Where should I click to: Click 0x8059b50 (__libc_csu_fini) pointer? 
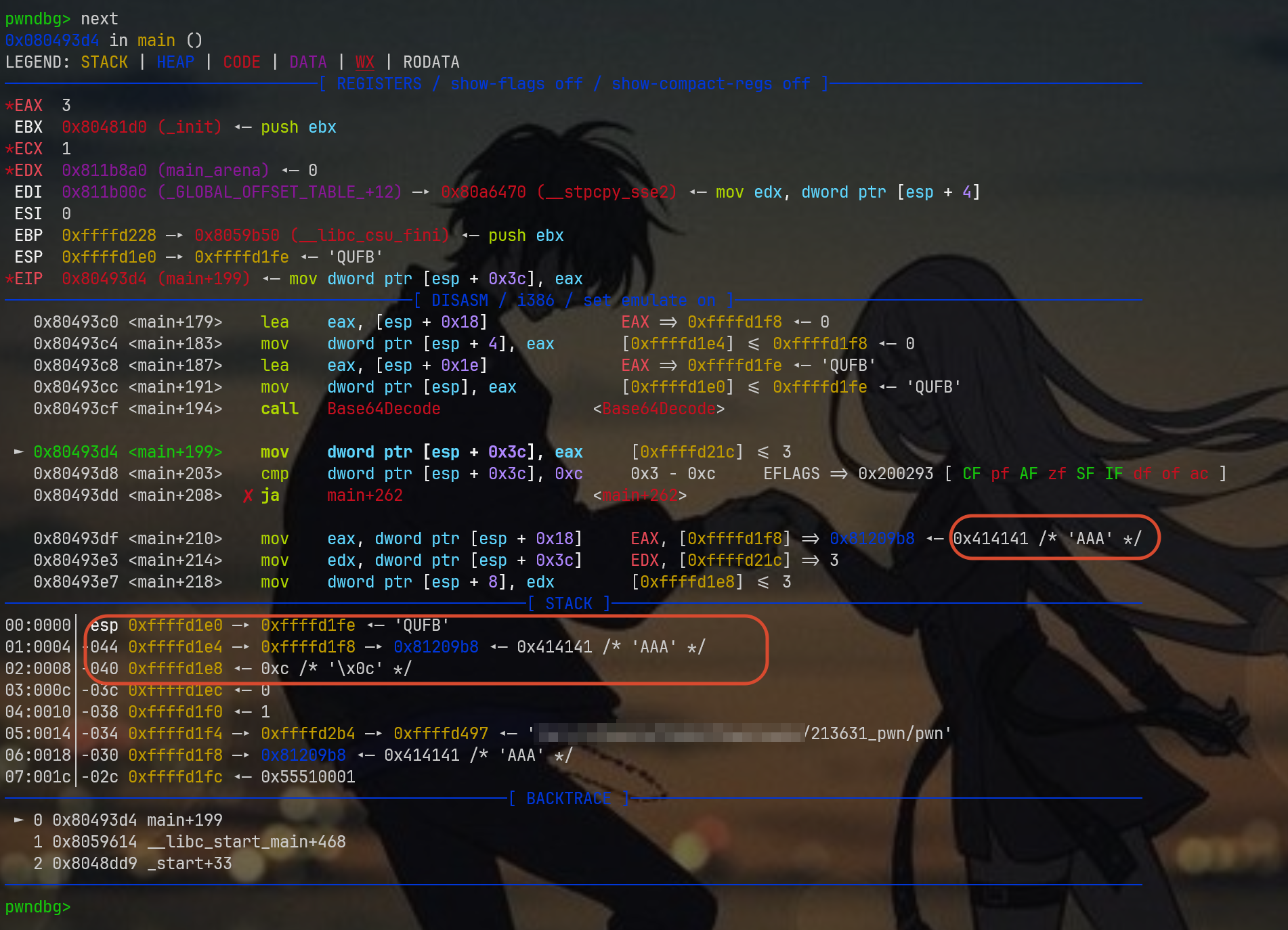(x=322, y=236)
